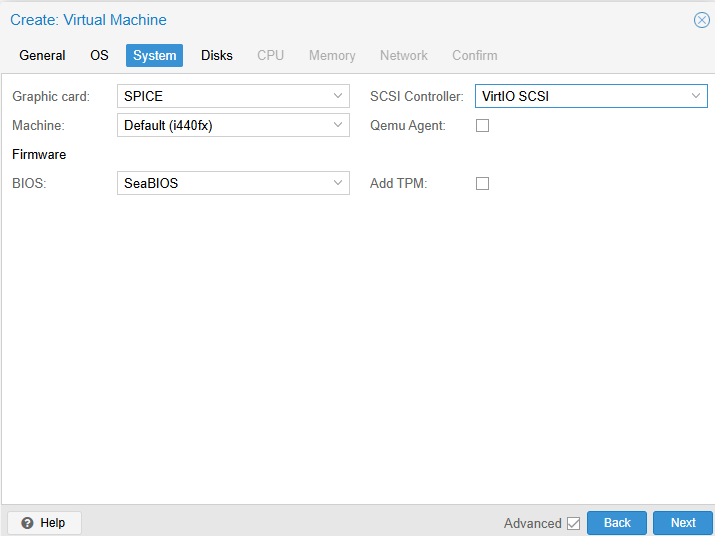Open the Confirm tab

pyautogui.click(x=474, y=56)
